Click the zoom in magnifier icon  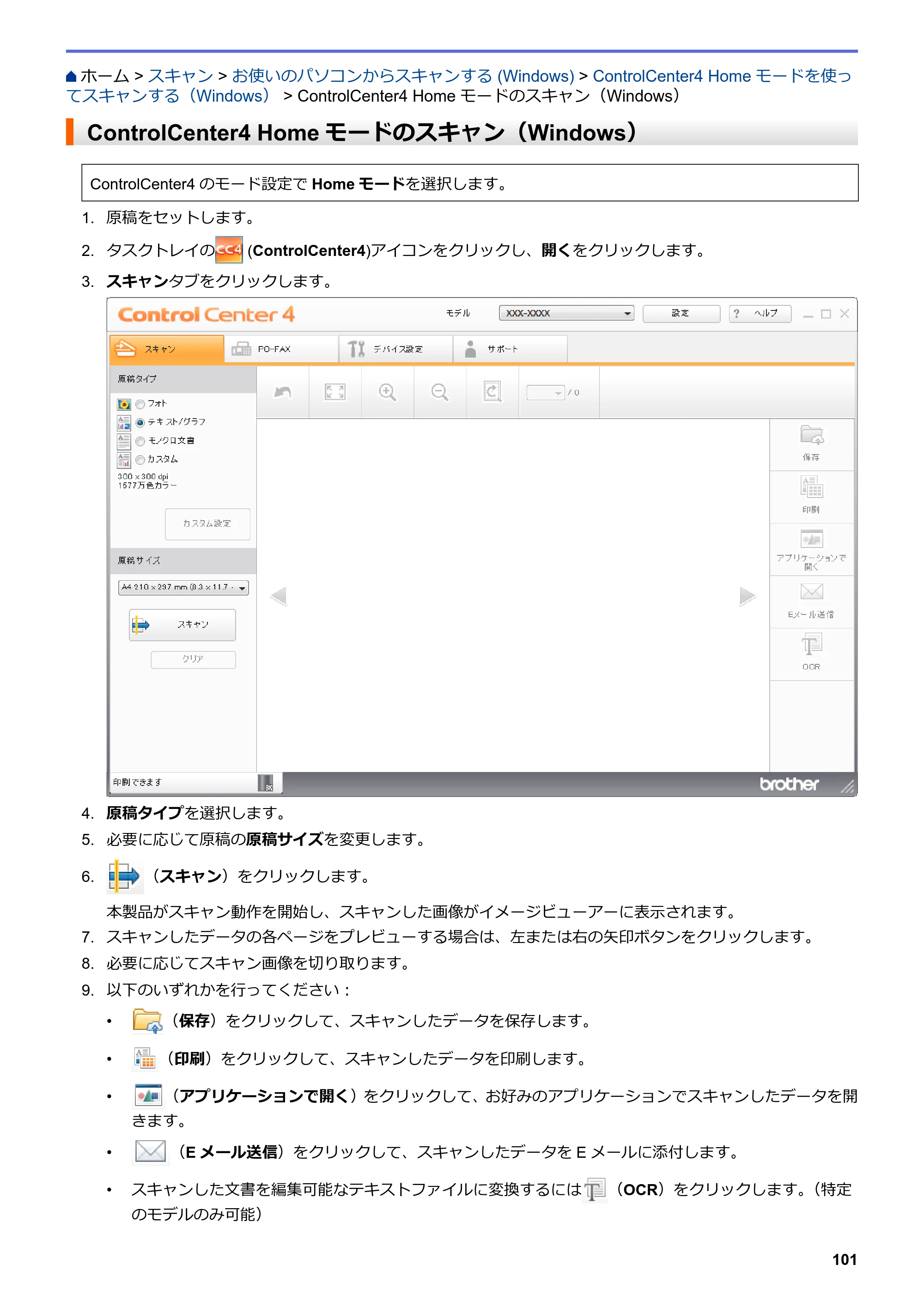click(387, 392)
